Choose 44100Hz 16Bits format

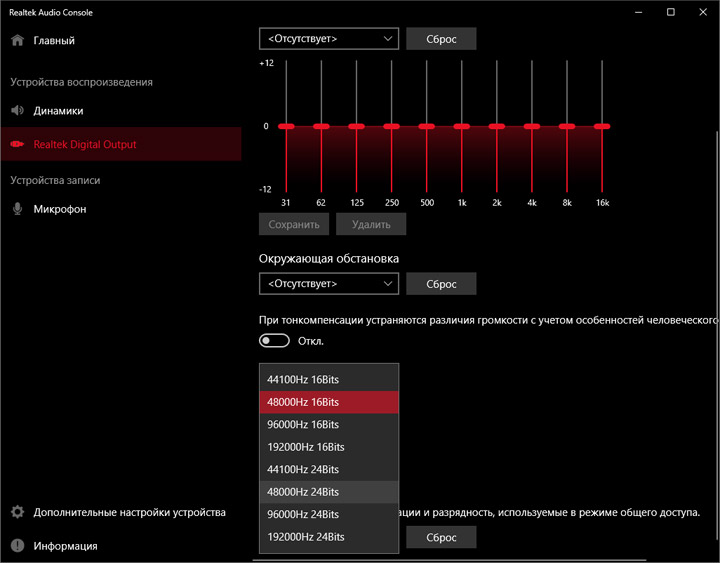(x=329, y=379)
